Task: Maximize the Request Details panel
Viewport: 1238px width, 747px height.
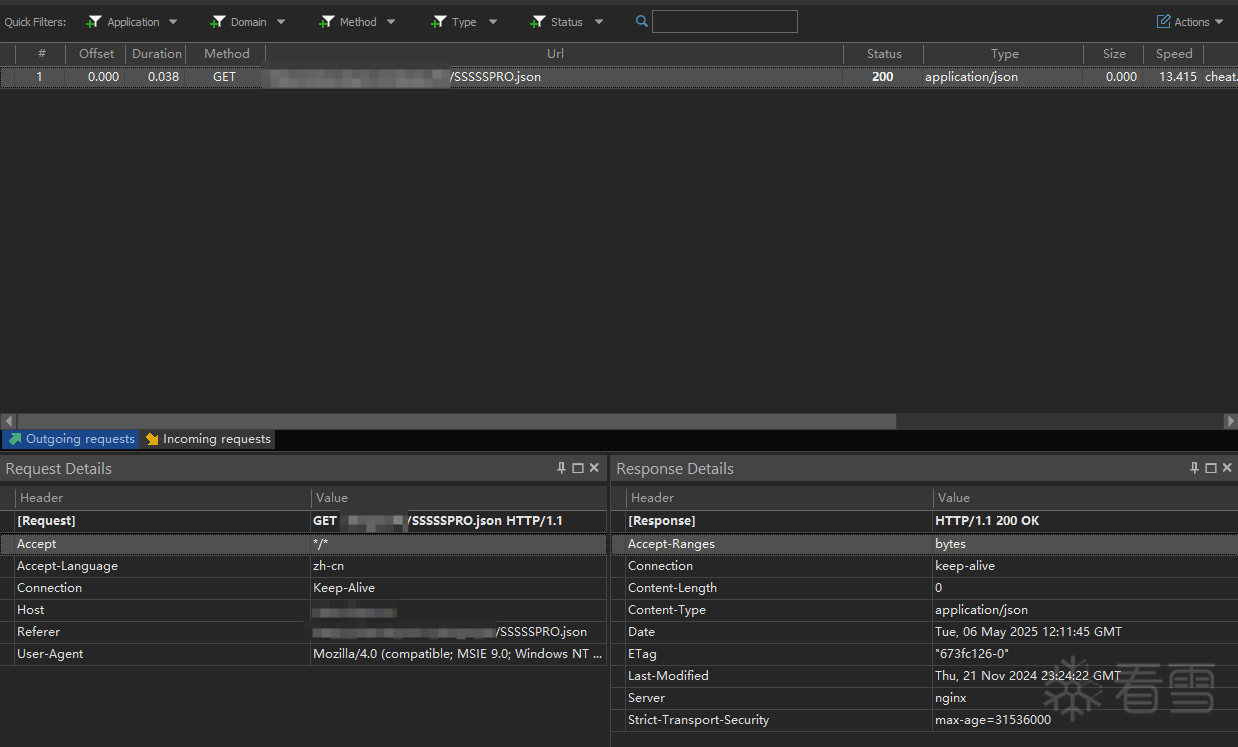Action: pos(578,468)
